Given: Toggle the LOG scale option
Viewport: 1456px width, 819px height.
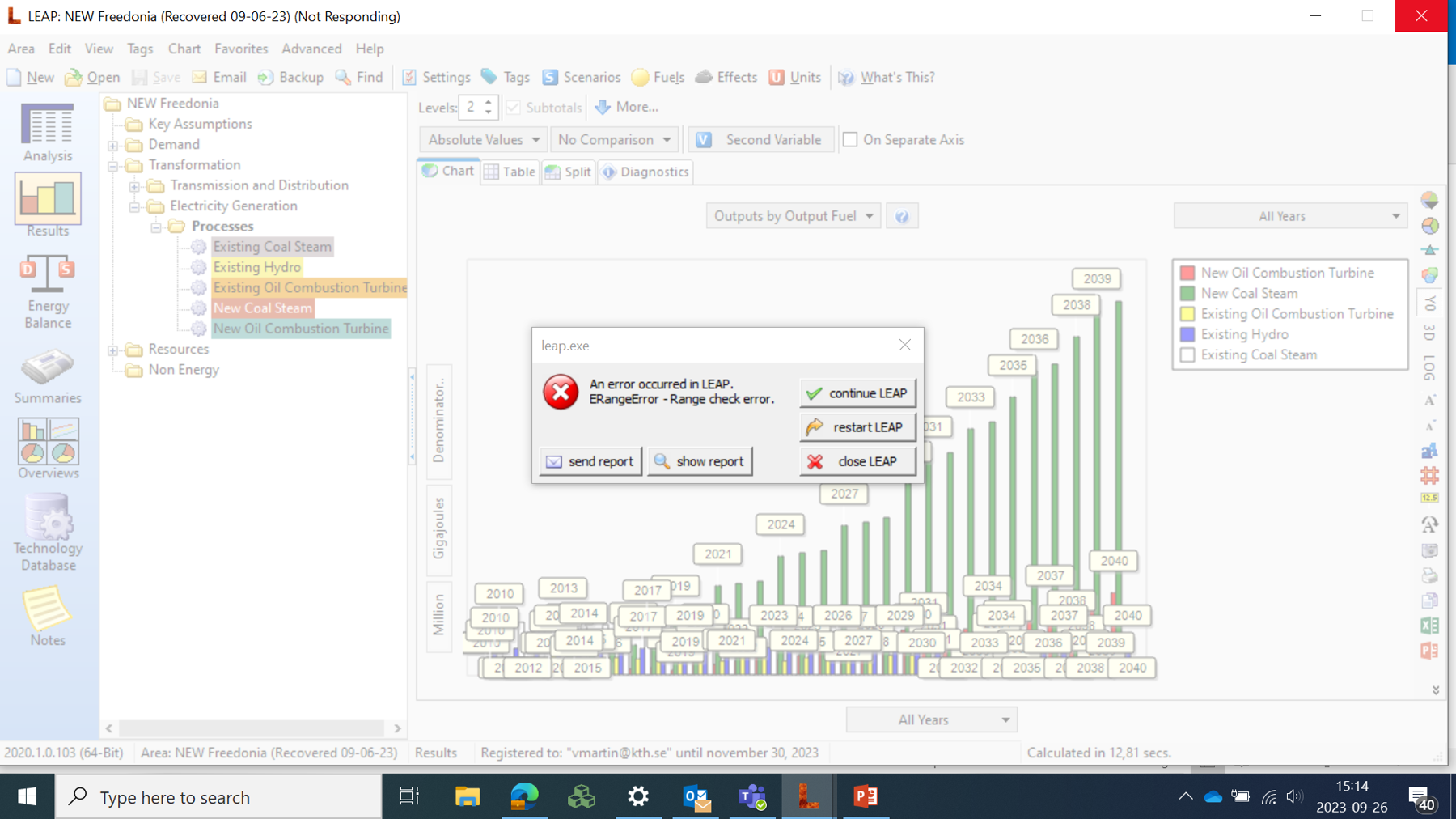Looking at the screenshot, I should tap(1429, 367).
